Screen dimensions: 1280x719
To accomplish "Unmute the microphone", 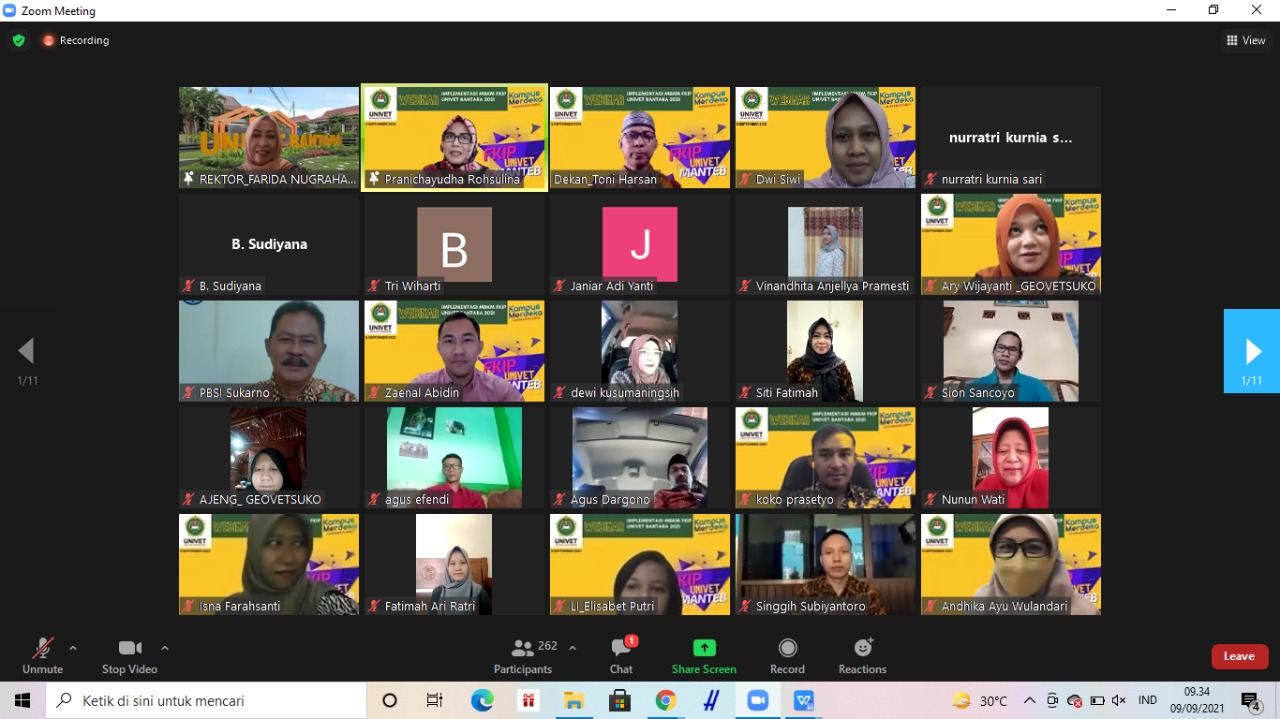I will pyautogui.click(x=42, y=655).
